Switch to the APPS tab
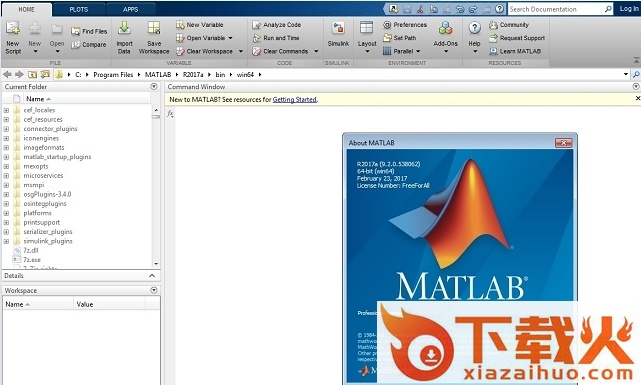The image size is (641, 385). (131, 9)
